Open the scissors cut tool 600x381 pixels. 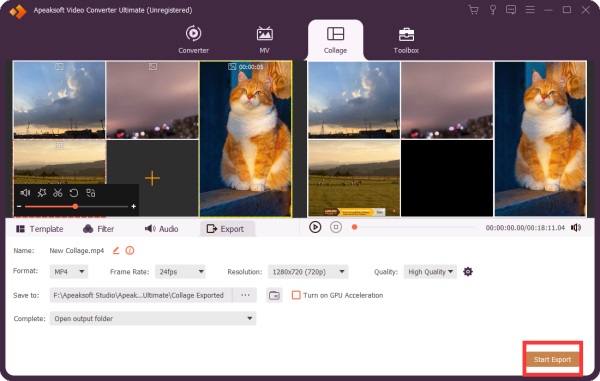(x=57, y=193)
